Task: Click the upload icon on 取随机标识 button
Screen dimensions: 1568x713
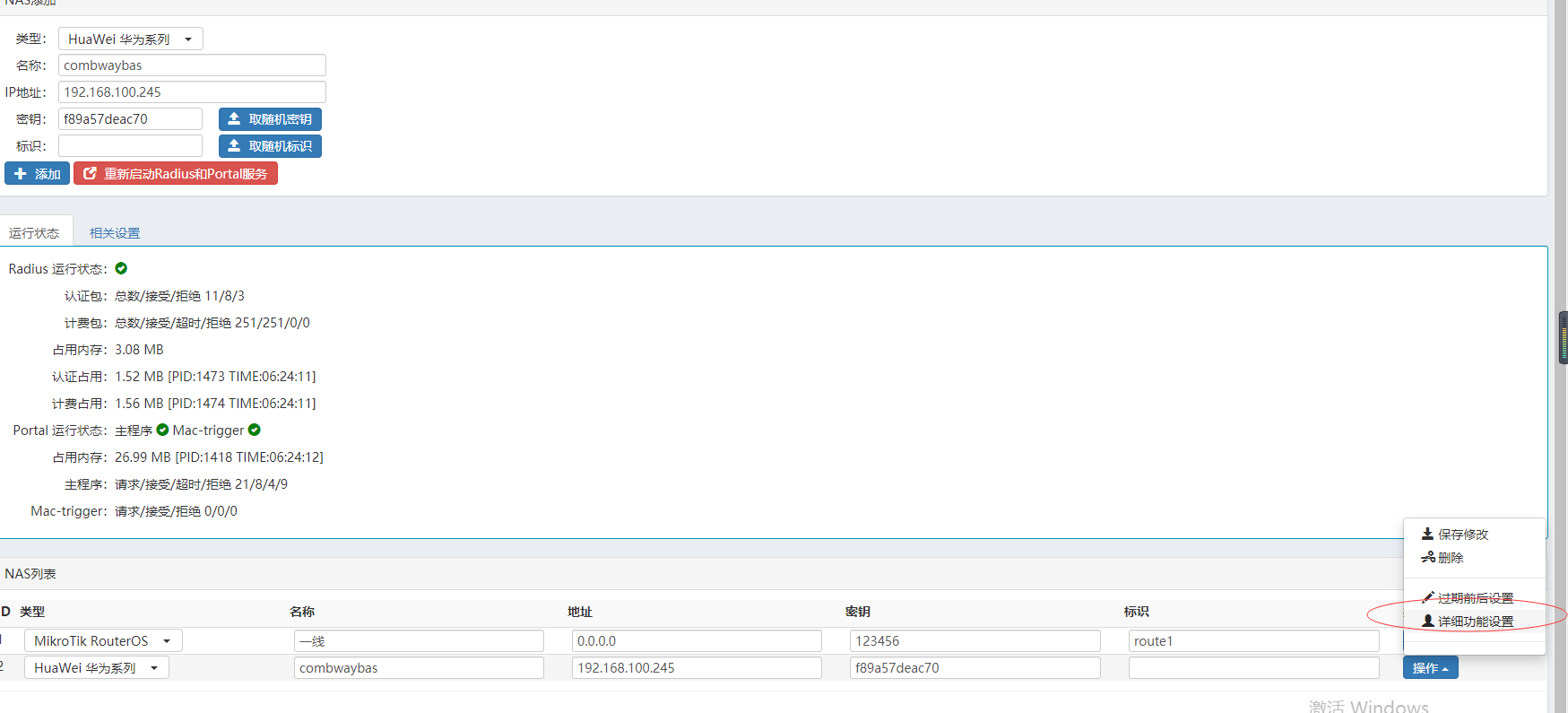Action: point(234,146)
